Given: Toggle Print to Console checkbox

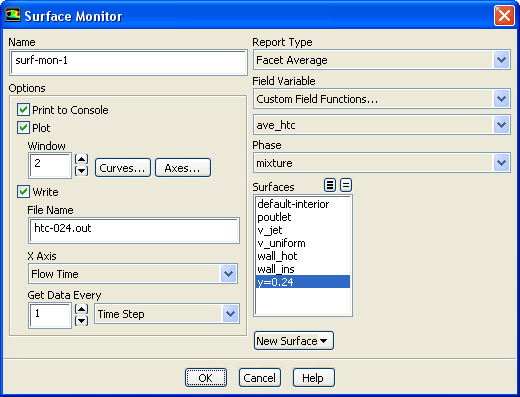Looking at the screenshot, I should click(23, 110).
